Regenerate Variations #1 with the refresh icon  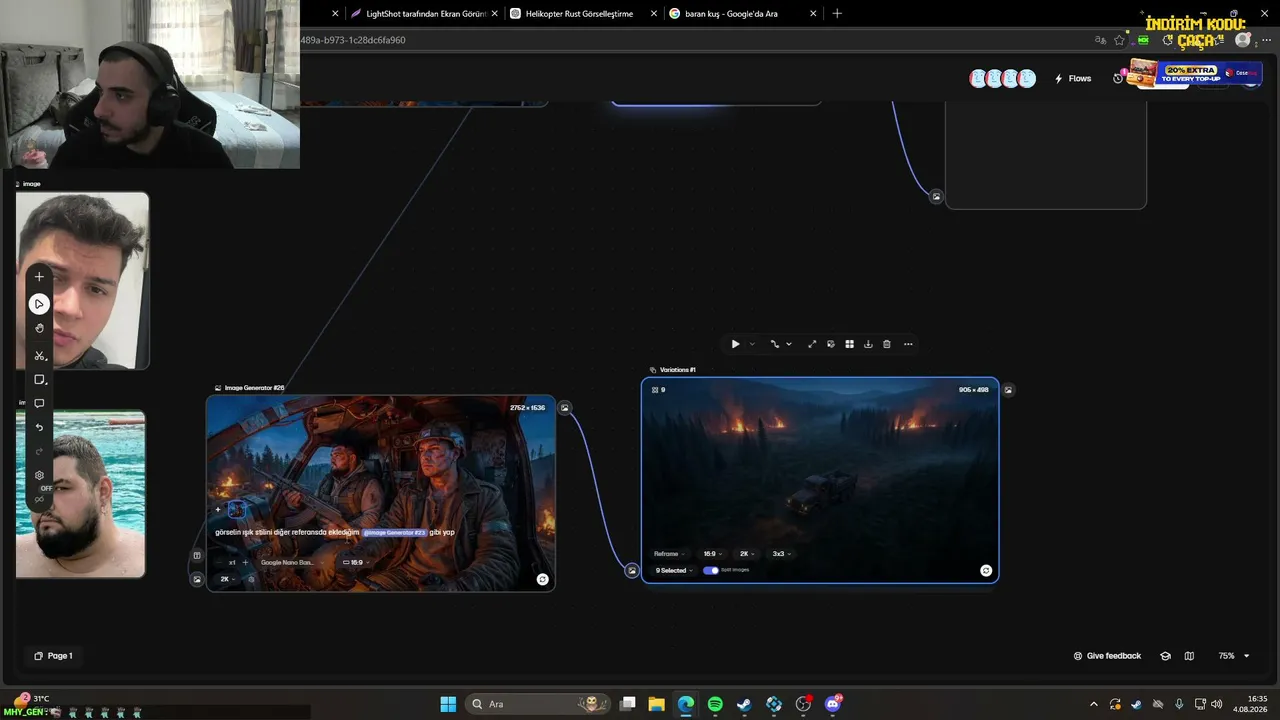[x=986, y=570]
